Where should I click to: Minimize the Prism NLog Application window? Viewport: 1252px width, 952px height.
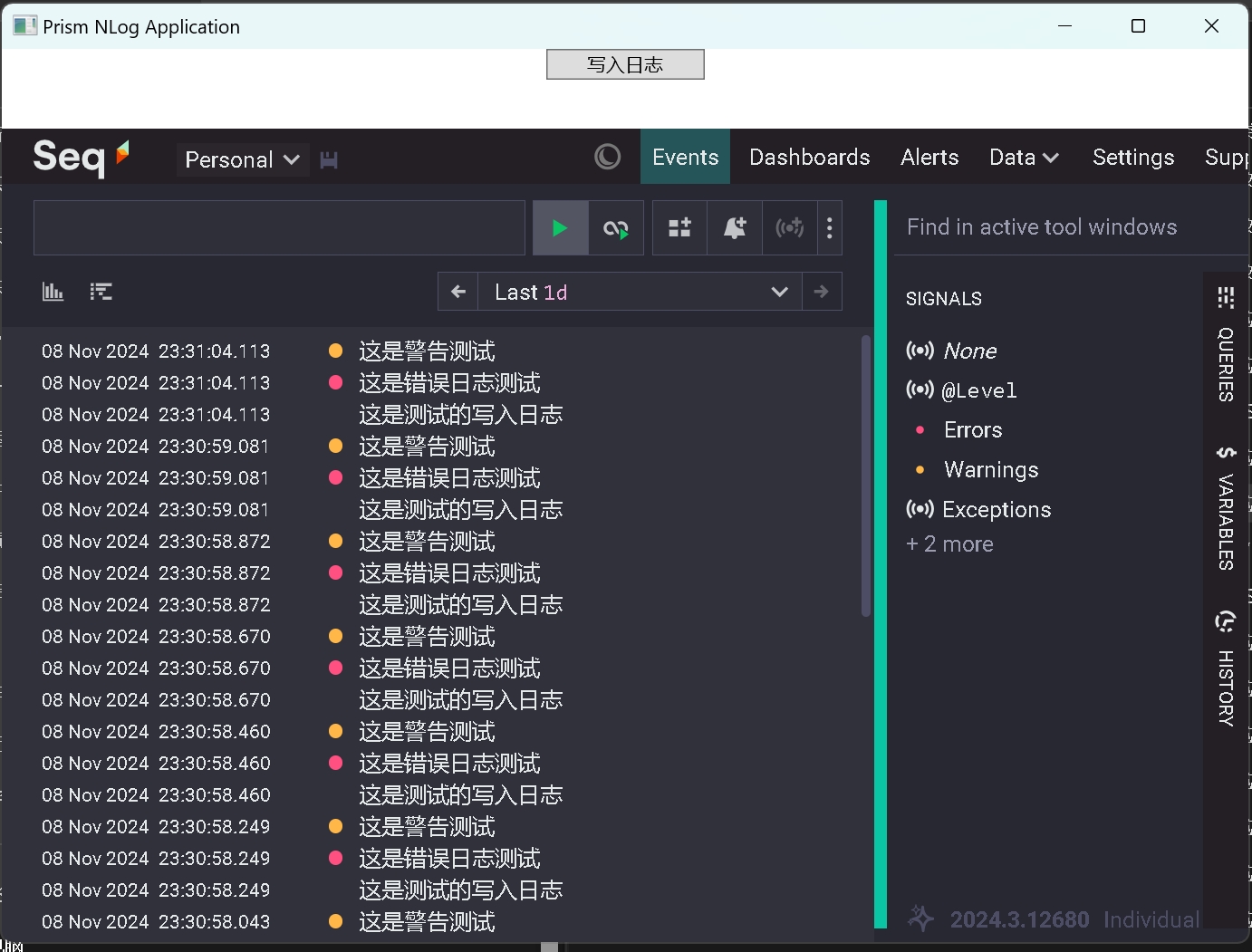[x=1065, y=26]
